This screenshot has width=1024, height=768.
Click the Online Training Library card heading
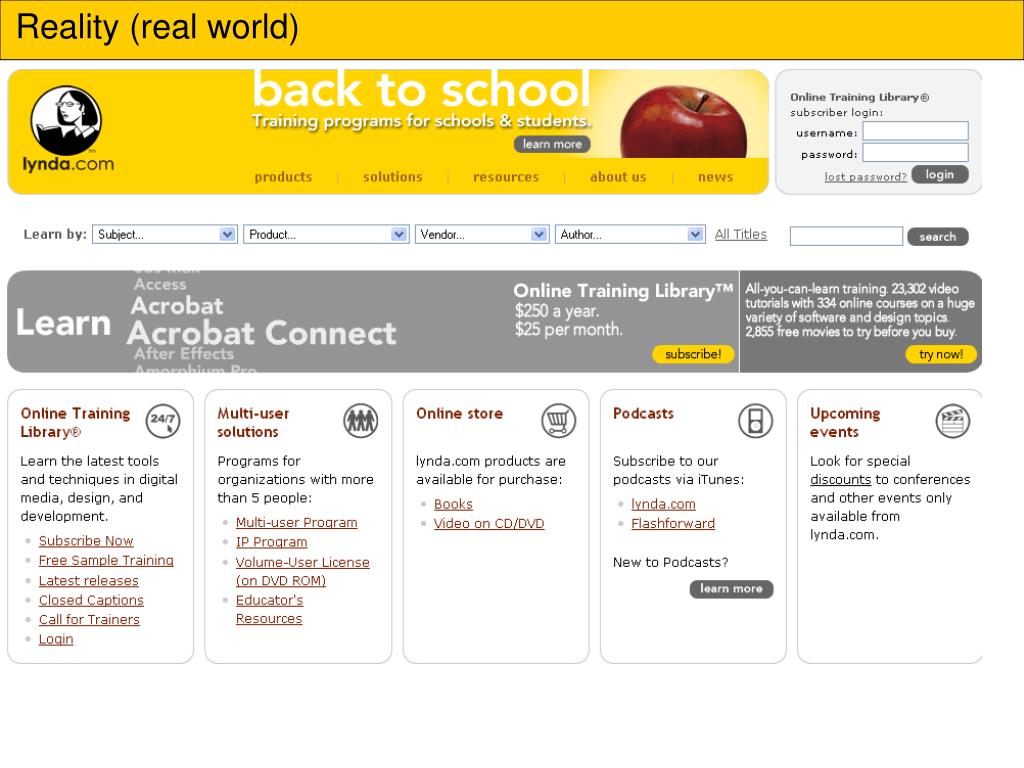pos(75,423)
